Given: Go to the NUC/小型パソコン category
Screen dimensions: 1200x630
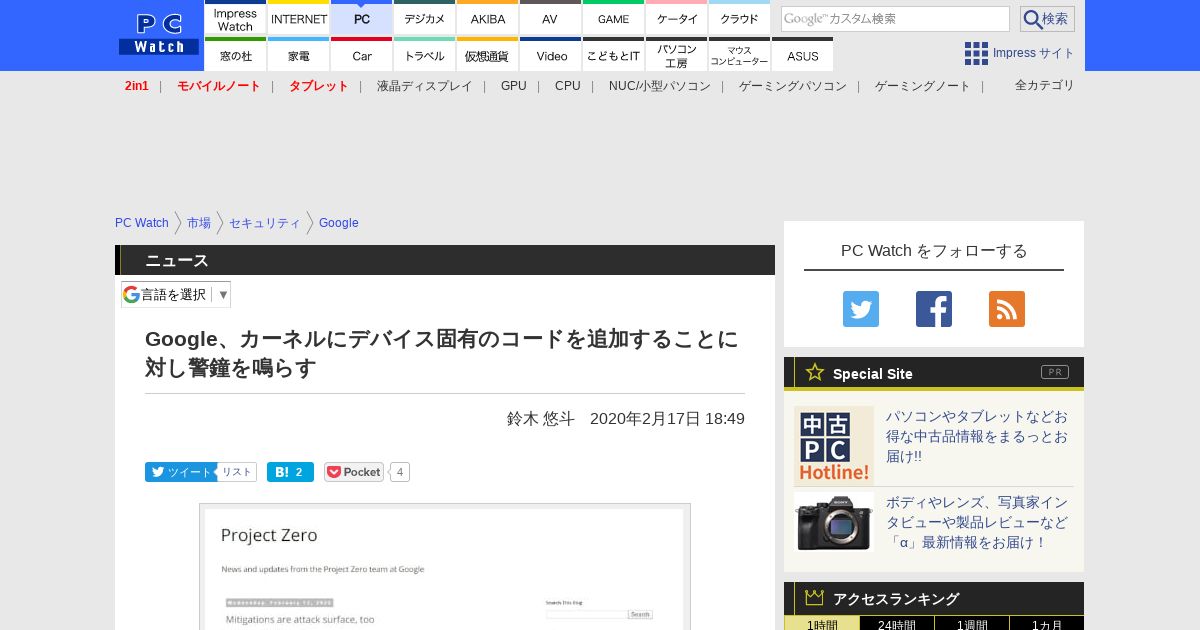Looking at the screenshot, I should (x=660, y=86).
